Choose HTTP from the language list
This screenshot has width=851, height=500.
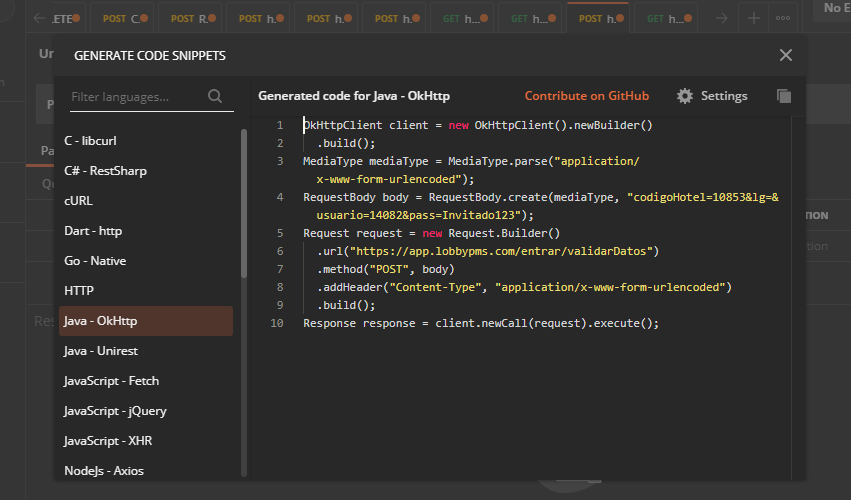coord(79,291)
